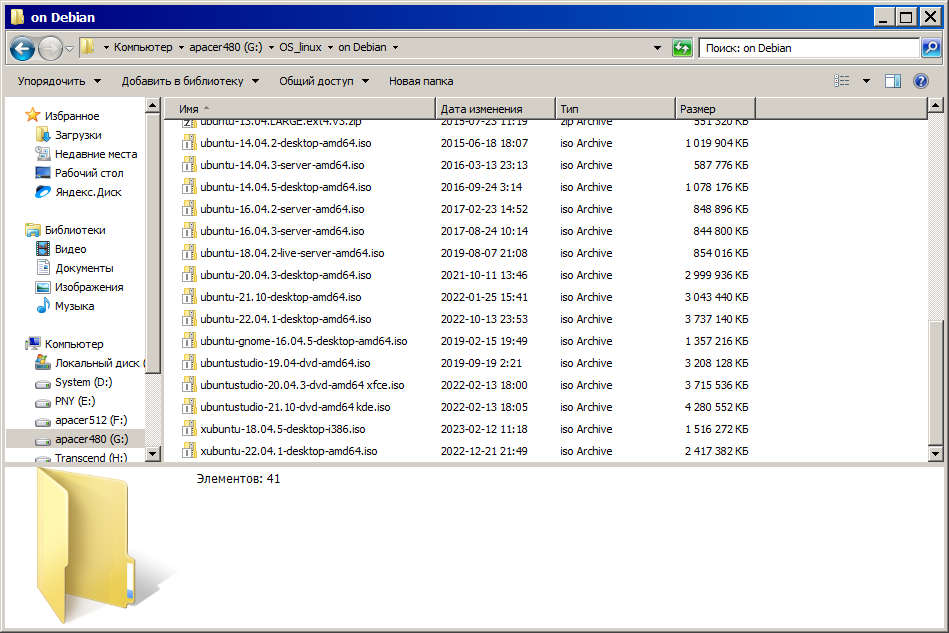Select file ubuntu-gnome-16.04.5-desktop-amd64.iso
Screen dimensions: 949x633
click(x=304, y=341)
